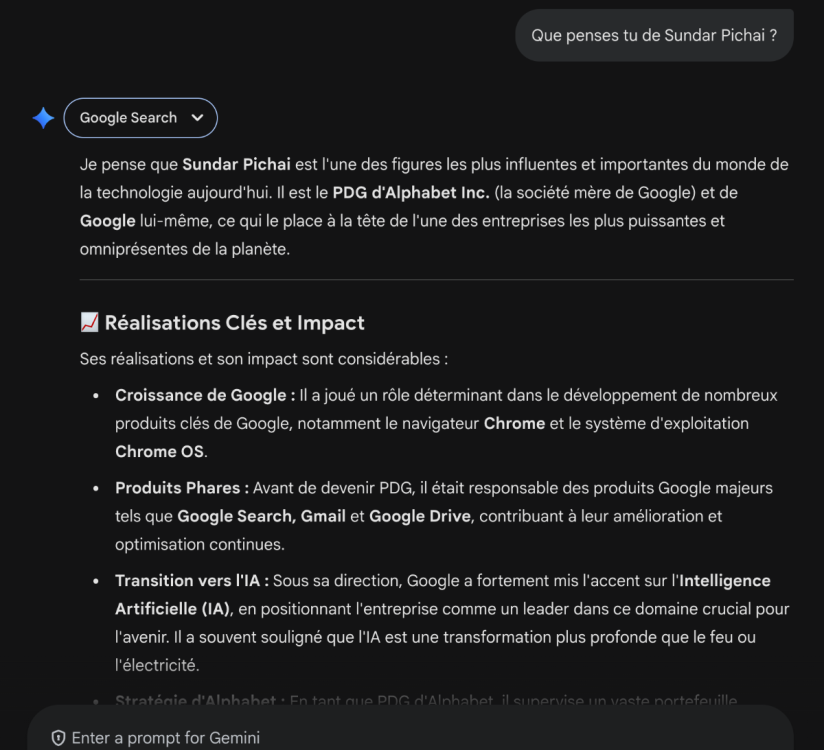The height and width of the screenshot is (750, 824).
Task: Click the Transition vers l'IA bullet title
Action: [x=192, y=581]
